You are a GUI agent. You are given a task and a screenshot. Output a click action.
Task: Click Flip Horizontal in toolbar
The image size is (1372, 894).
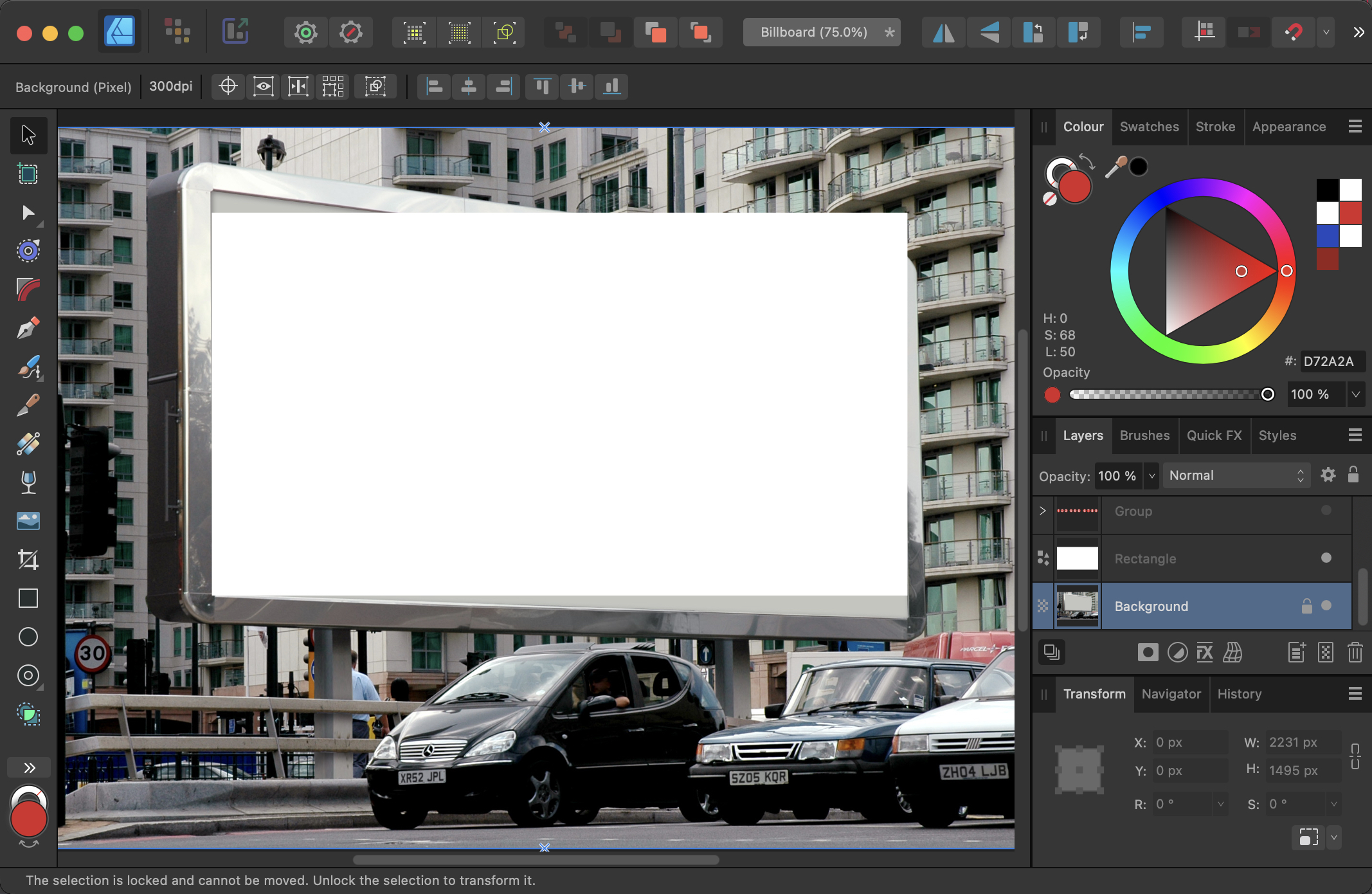click(x=943, y=32)
